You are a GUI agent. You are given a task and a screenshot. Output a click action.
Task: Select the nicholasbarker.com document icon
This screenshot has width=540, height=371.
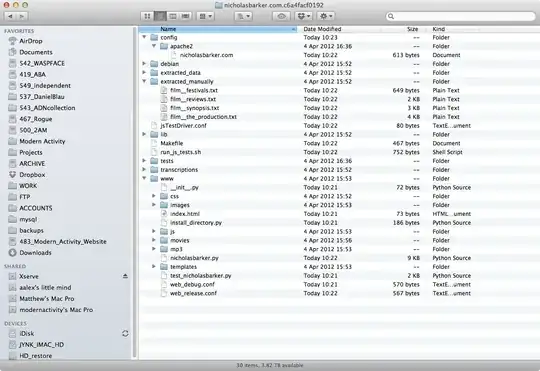click(x=174, y=55)
